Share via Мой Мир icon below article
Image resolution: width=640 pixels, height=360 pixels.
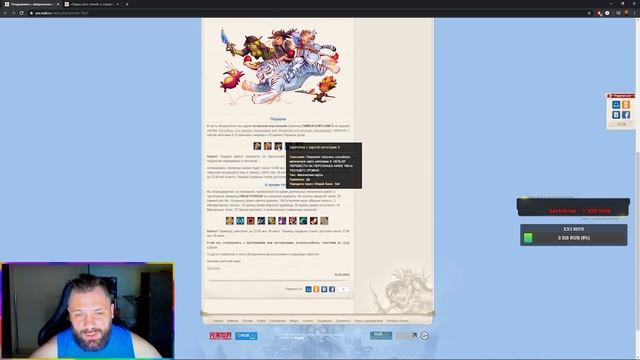pyautogui.click(x=309, y=289)
